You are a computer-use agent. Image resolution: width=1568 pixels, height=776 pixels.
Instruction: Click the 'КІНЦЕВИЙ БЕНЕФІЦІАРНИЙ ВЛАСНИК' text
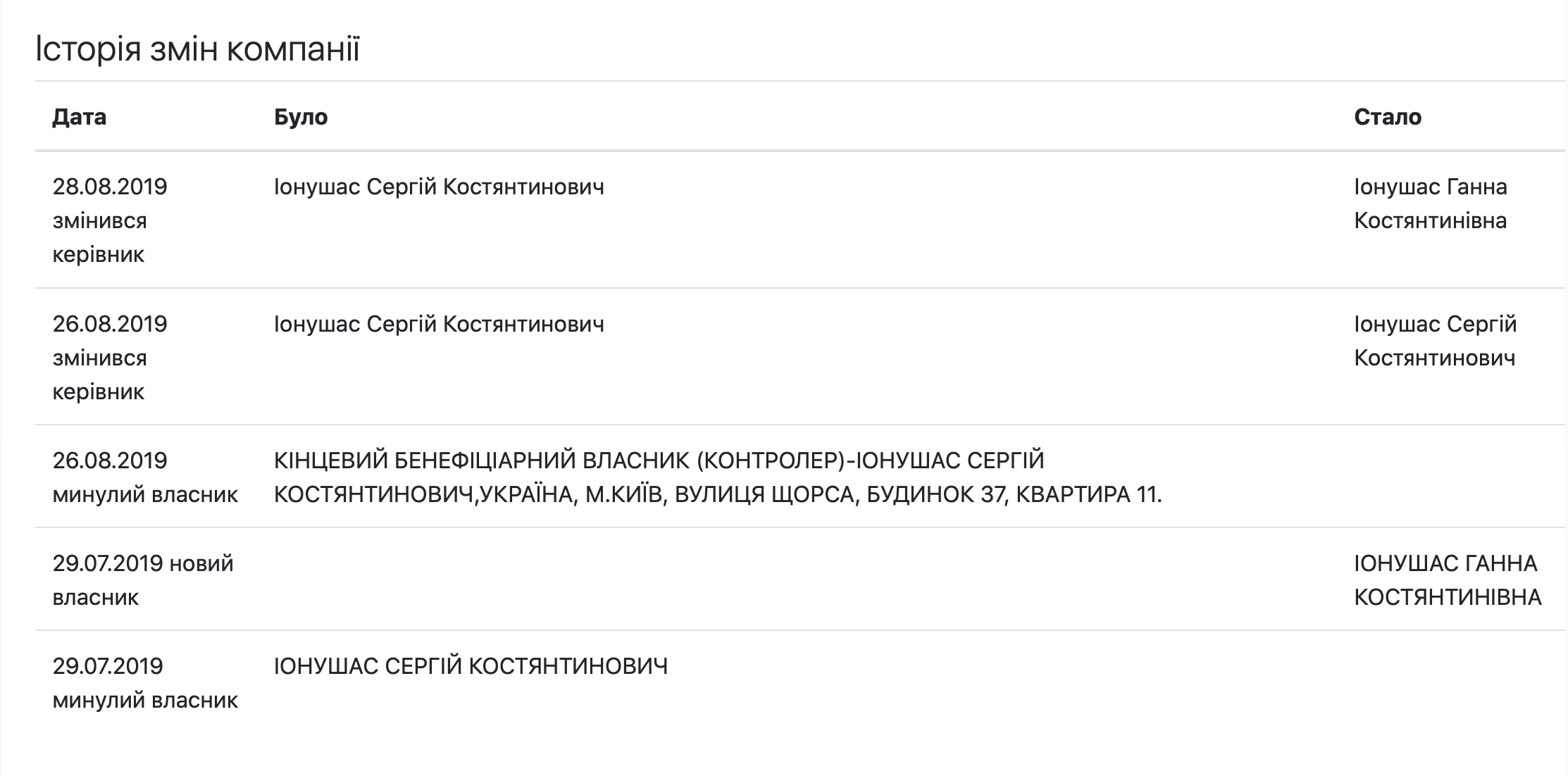482,461
